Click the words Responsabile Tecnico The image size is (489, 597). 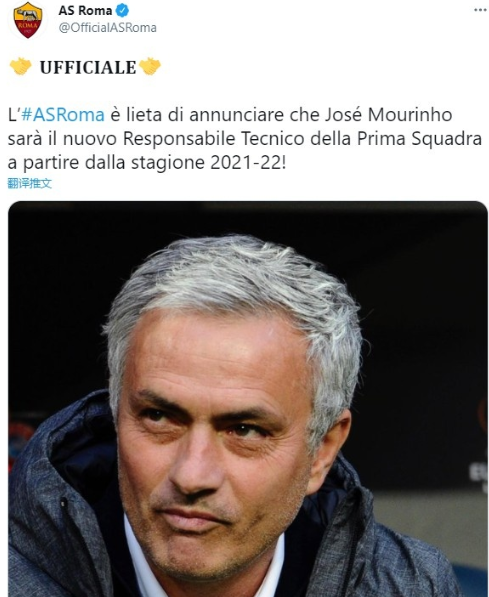tap(213, 139)
